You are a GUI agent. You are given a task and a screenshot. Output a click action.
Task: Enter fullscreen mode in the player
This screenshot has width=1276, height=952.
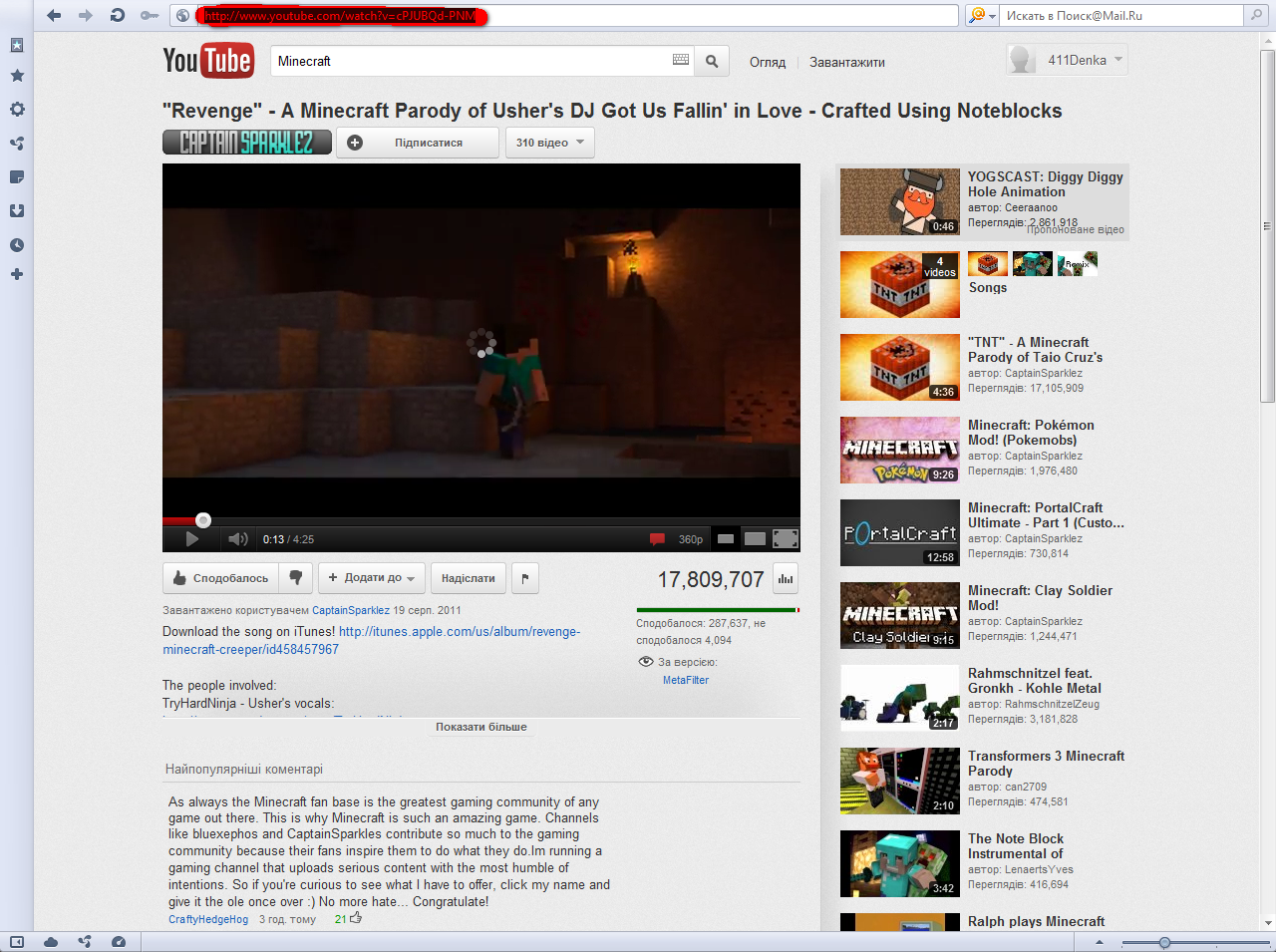(x=786, y=539)
